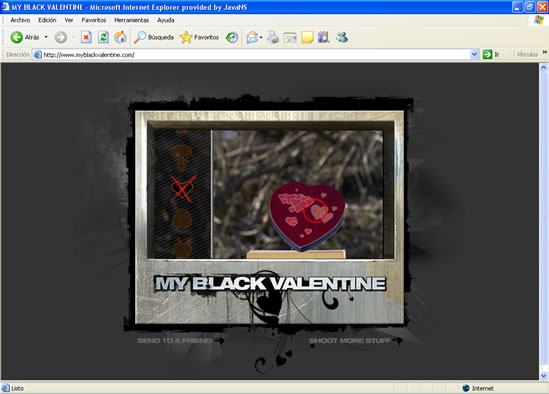Open the Edición menu
549x394 pixels.
[x=47, y=20]
